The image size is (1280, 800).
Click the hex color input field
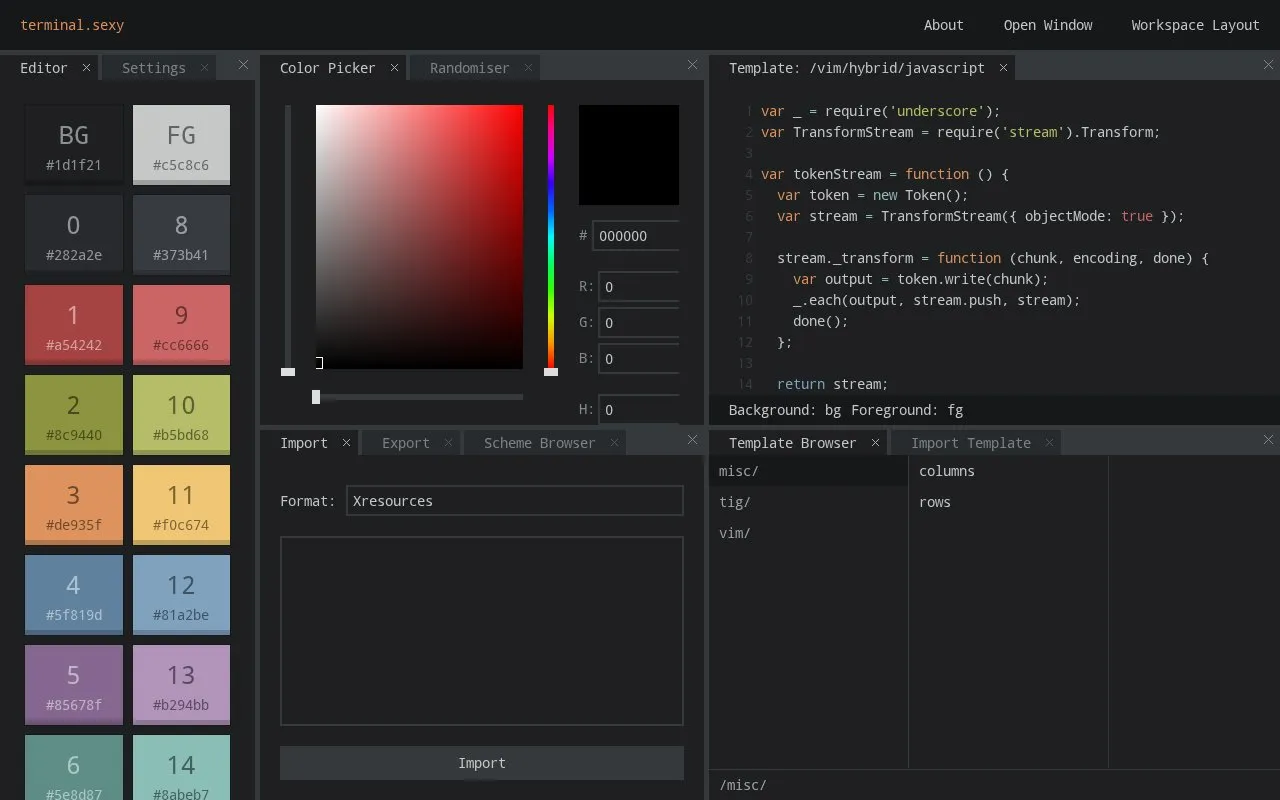(x=636, y=236)
